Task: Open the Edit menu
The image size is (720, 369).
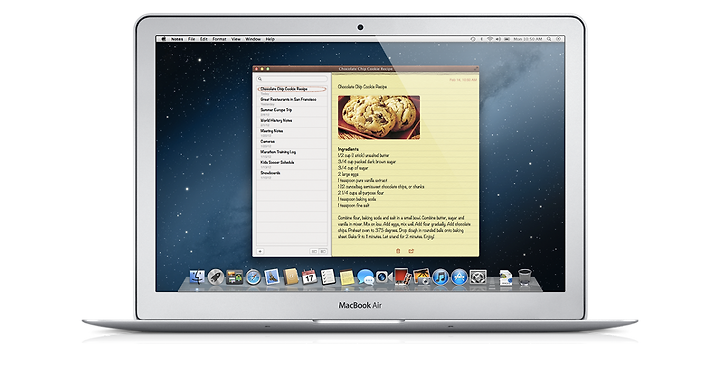Action: click(x=204, y=39)
